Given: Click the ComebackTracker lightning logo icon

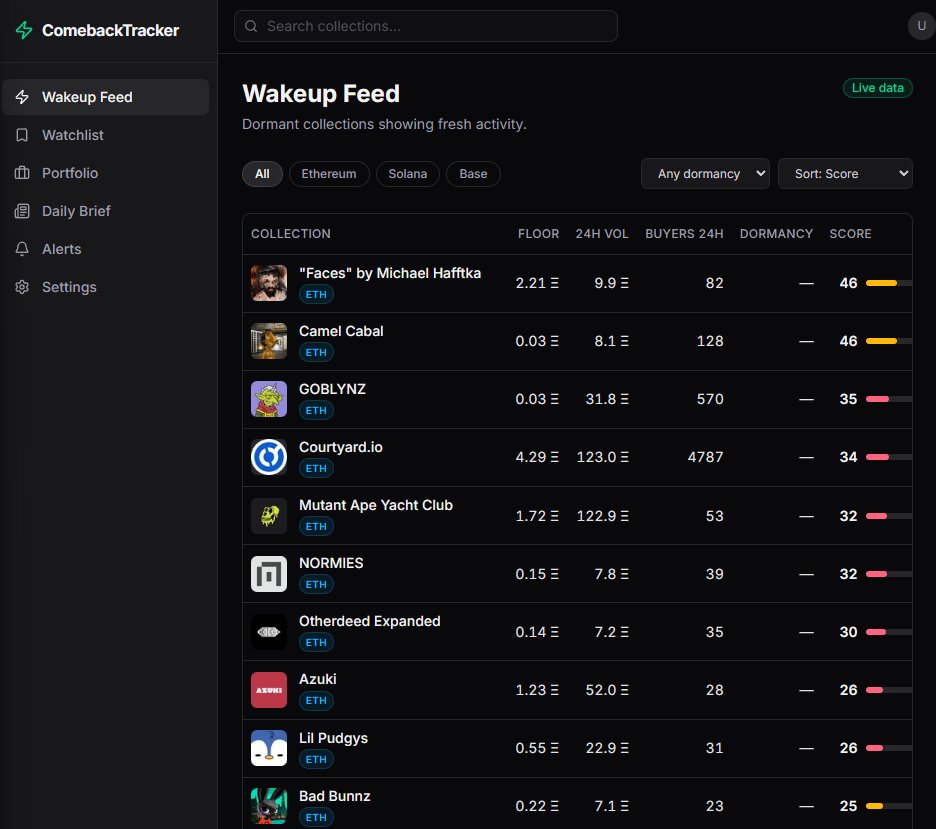Looking at the screenshot, I should point(24,30).
